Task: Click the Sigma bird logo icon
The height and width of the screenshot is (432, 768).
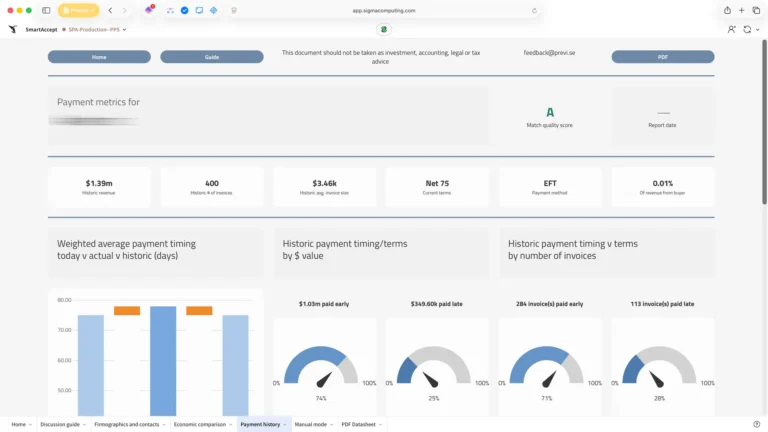Action: point(11,29)
